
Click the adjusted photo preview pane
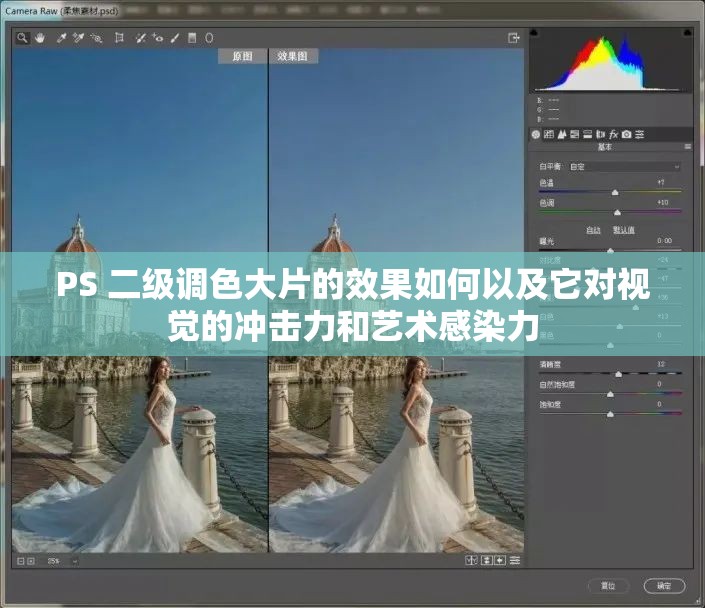click(397, 300)
